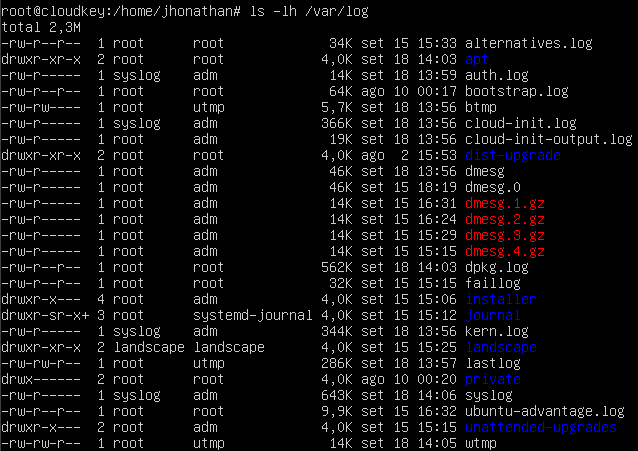This screenshot has width=638, height=451.
Task: Click the dpkg.log filename
Action: [x=496, y=268]
